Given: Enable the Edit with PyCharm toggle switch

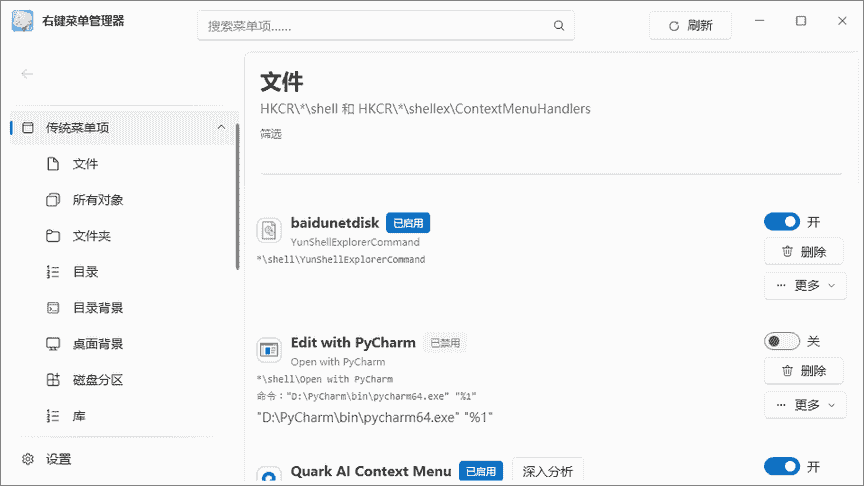Looking at the screenshot, I should pos(782,341).
